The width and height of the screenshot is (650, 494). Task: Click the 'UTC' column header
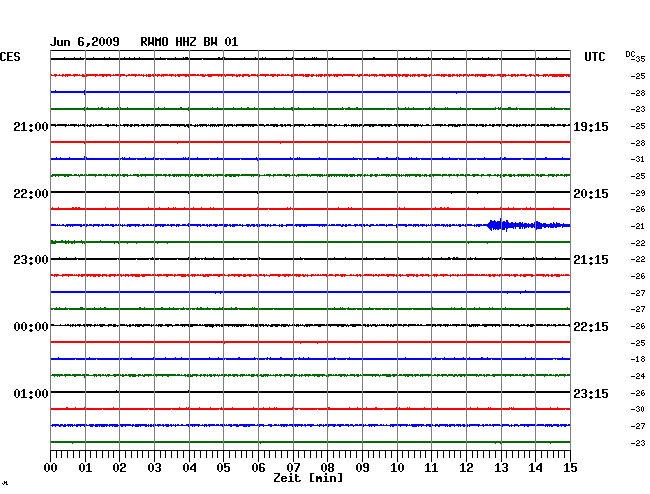[x=594, y=57]
